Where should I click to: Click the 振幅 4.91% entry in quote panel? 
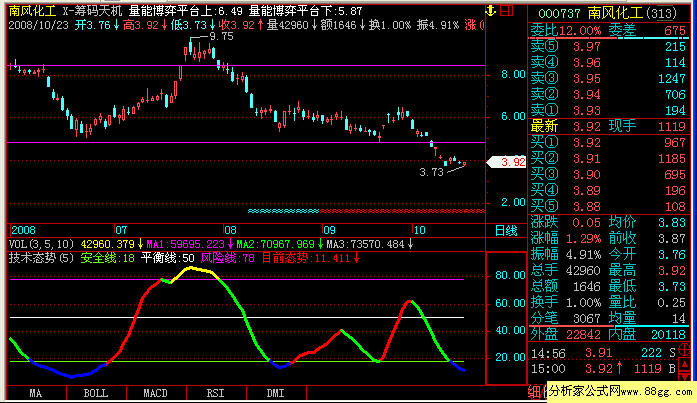(x=565, y=255)
